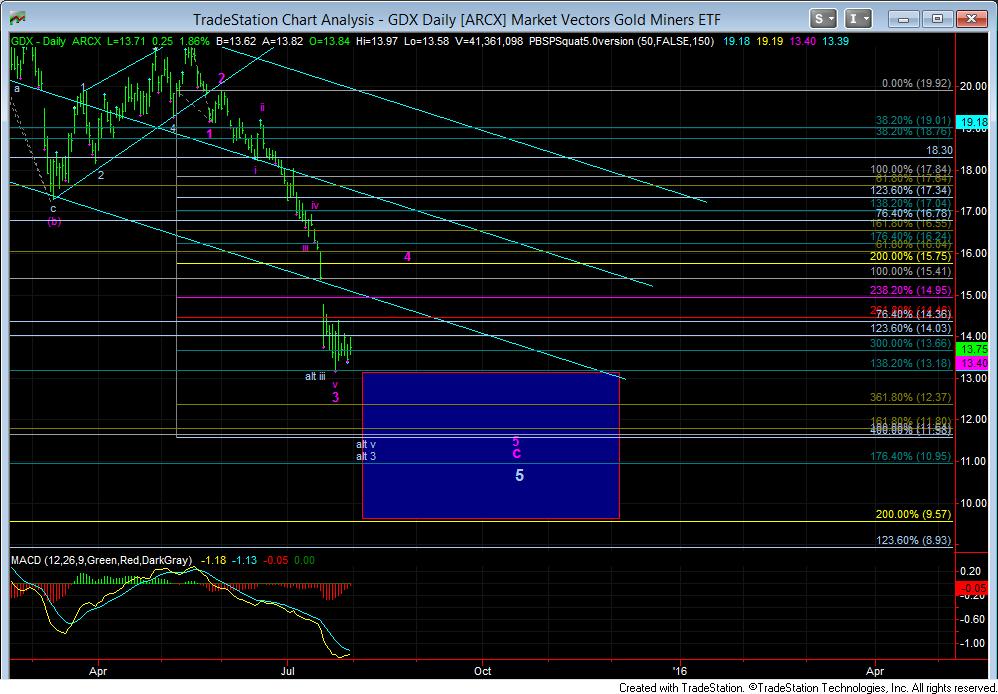Click the '100.00% (15.41)' Fibonacci label

(911, 271)
